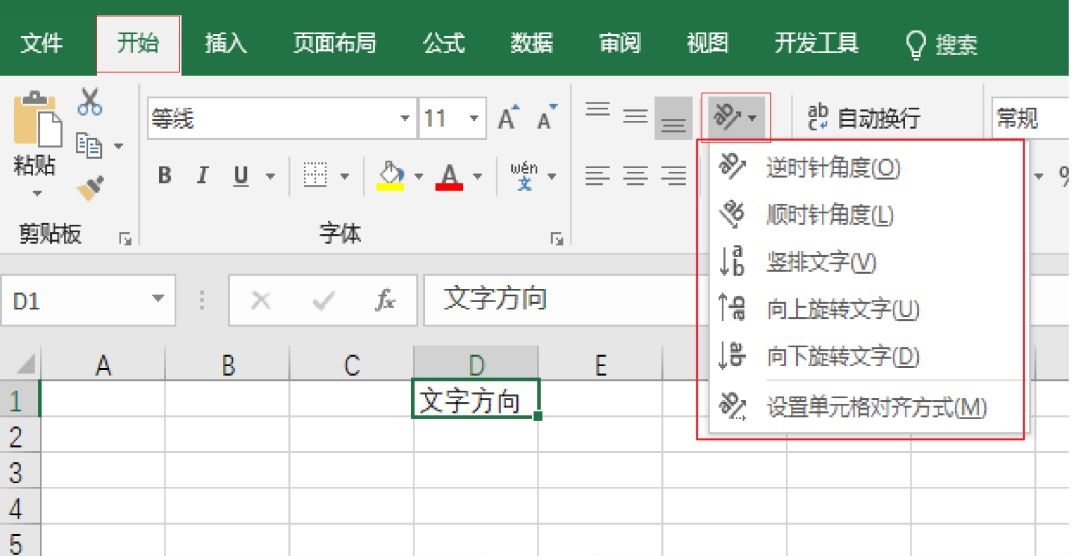Open 设置单元格对齐方式(M) dialog
This screenshot has height=556, width=1080.
pyautogui.click(x=866, y=407)
